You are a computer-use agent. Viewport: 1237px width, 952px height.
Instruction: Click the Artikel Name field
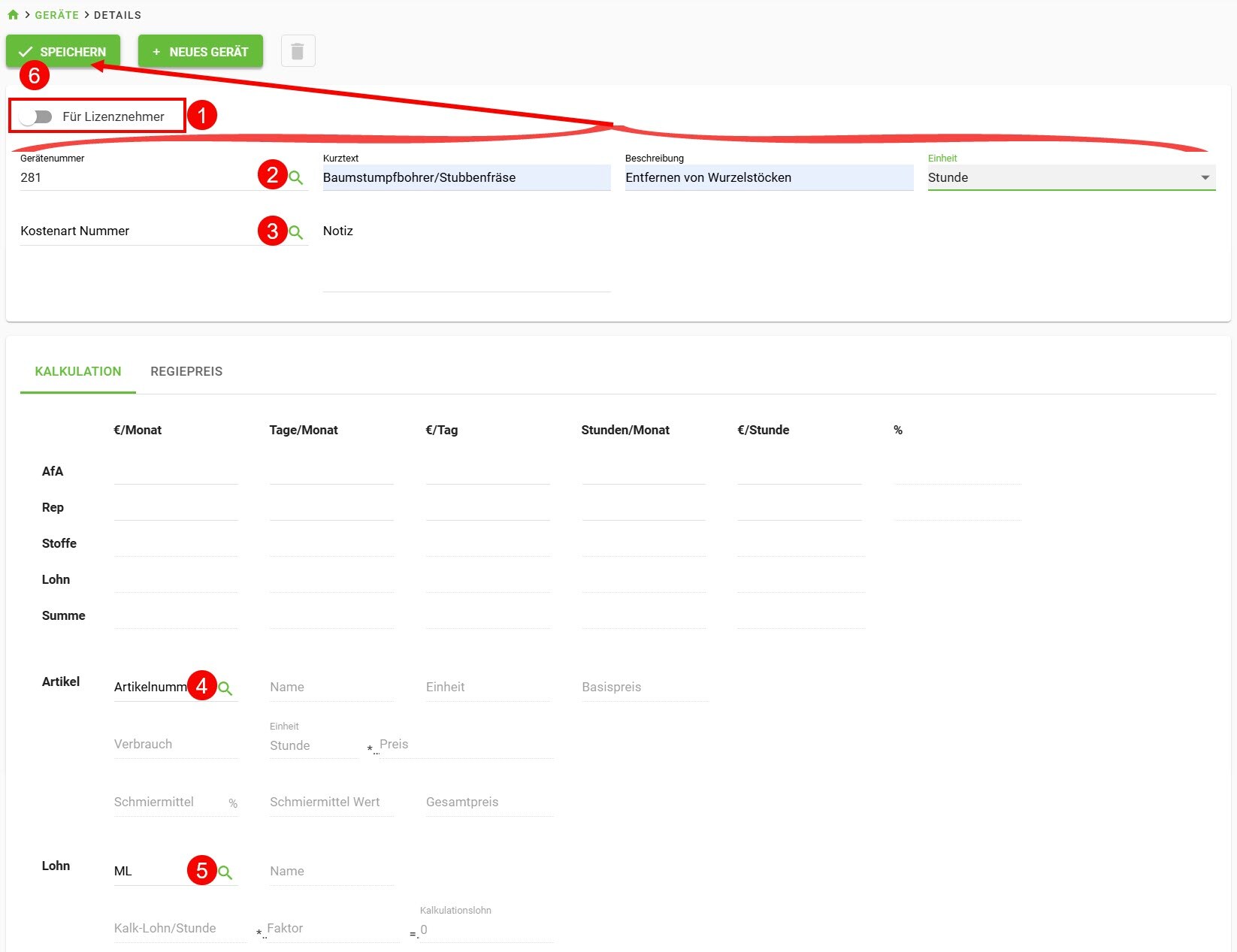pos(331,687)
